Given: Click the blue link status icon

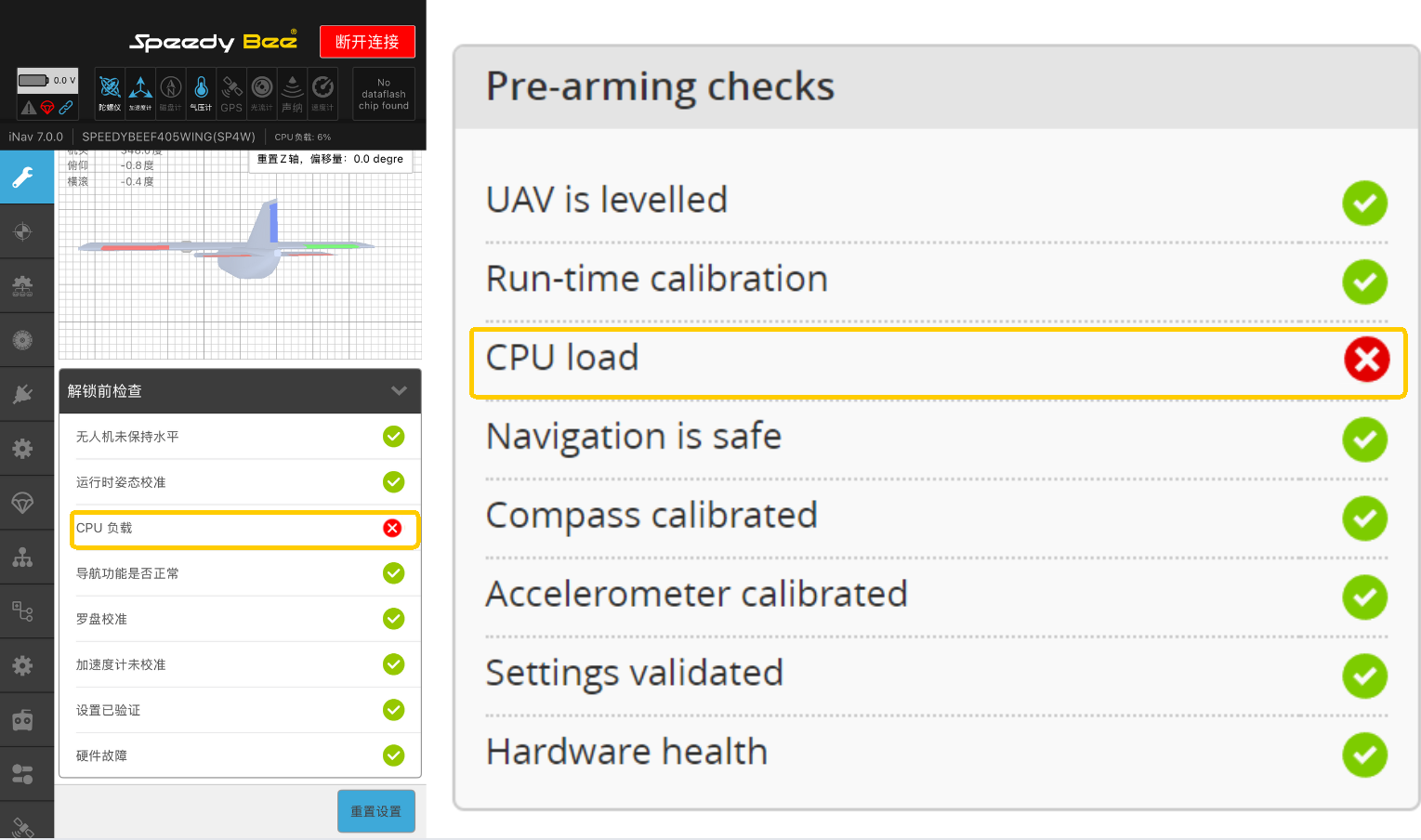Looking at the screenshot, I should point(66,108).
